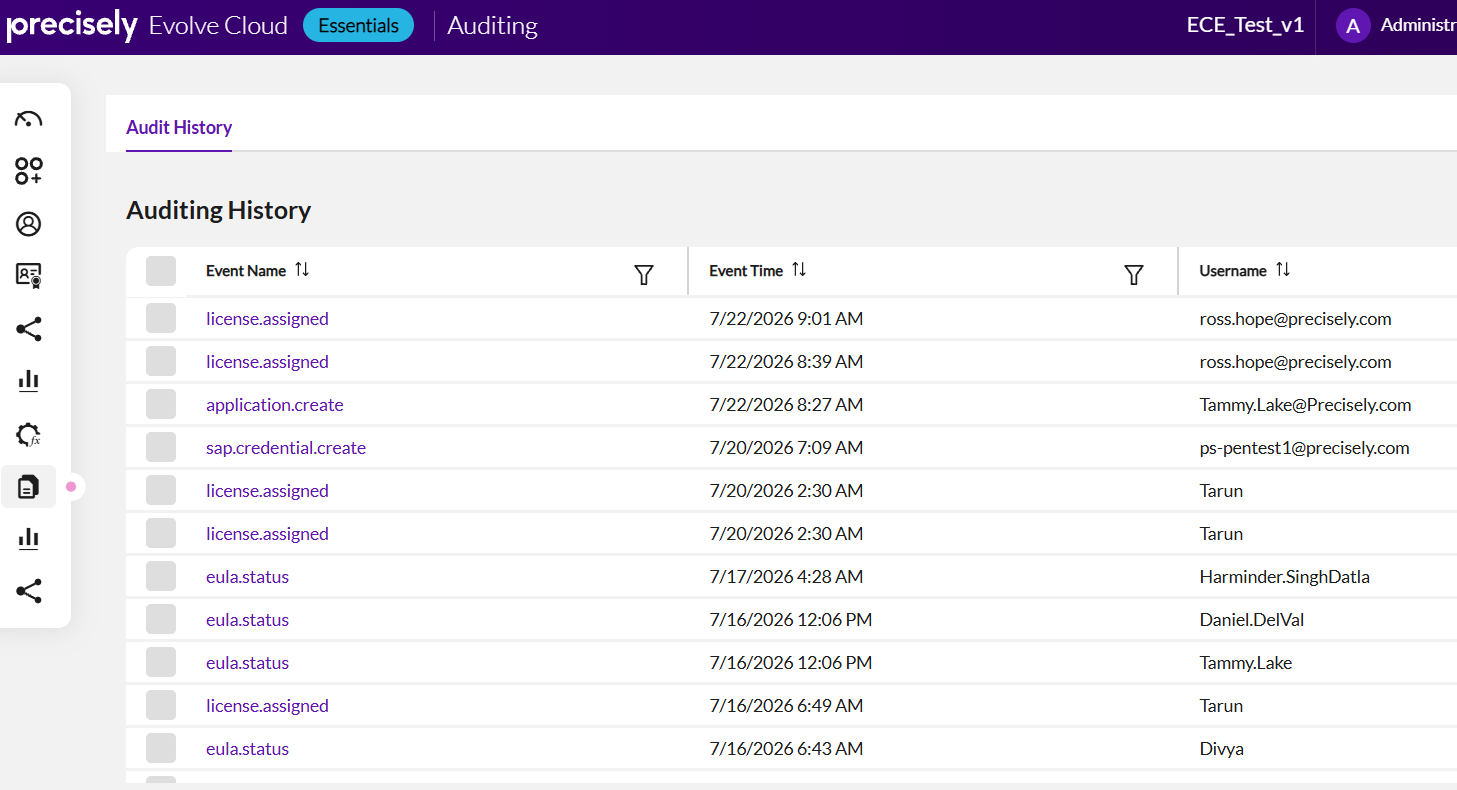
Task: Check the license.assigned 8:39 AM row box
Action: click(x=161, y=362)
